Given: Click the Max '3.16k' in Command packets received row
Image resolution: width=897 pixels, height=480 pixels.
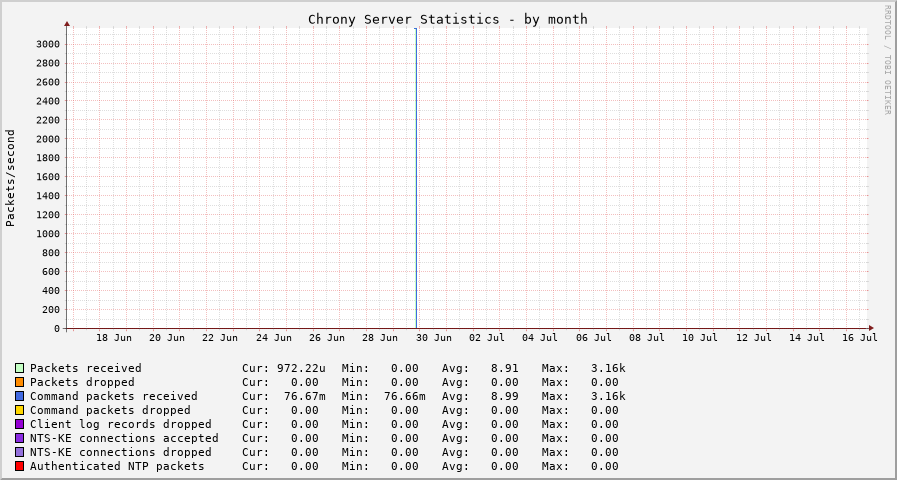Looking at the screenshot, I should point(608,396).
